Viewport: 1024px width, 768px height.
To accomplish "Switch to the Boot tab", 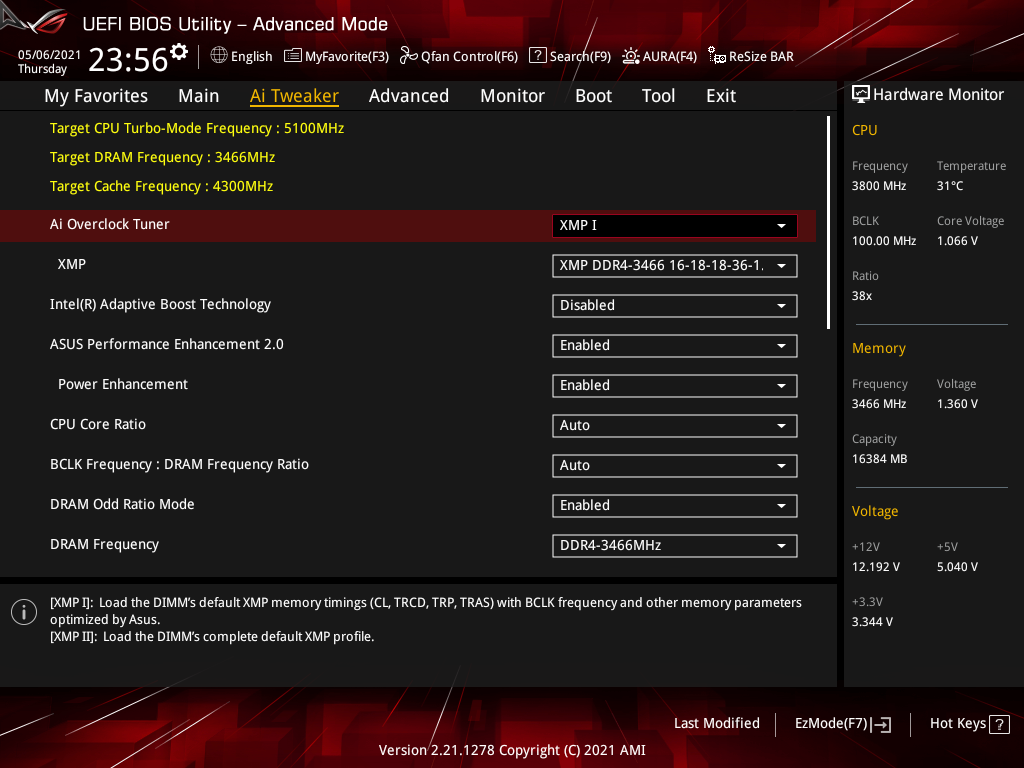I will pos(593,96).
